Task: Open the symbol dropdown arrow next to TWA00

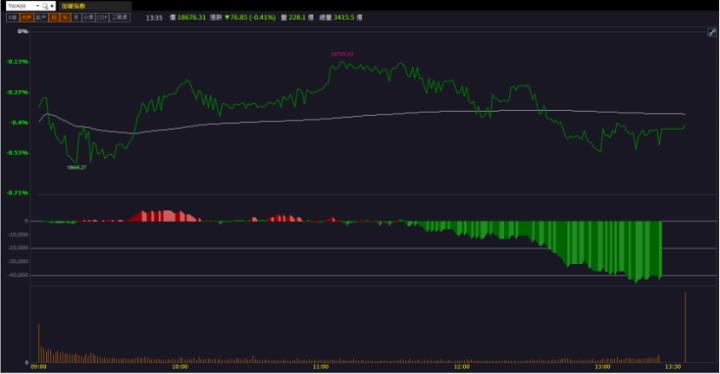Action: tap(38, 6)
